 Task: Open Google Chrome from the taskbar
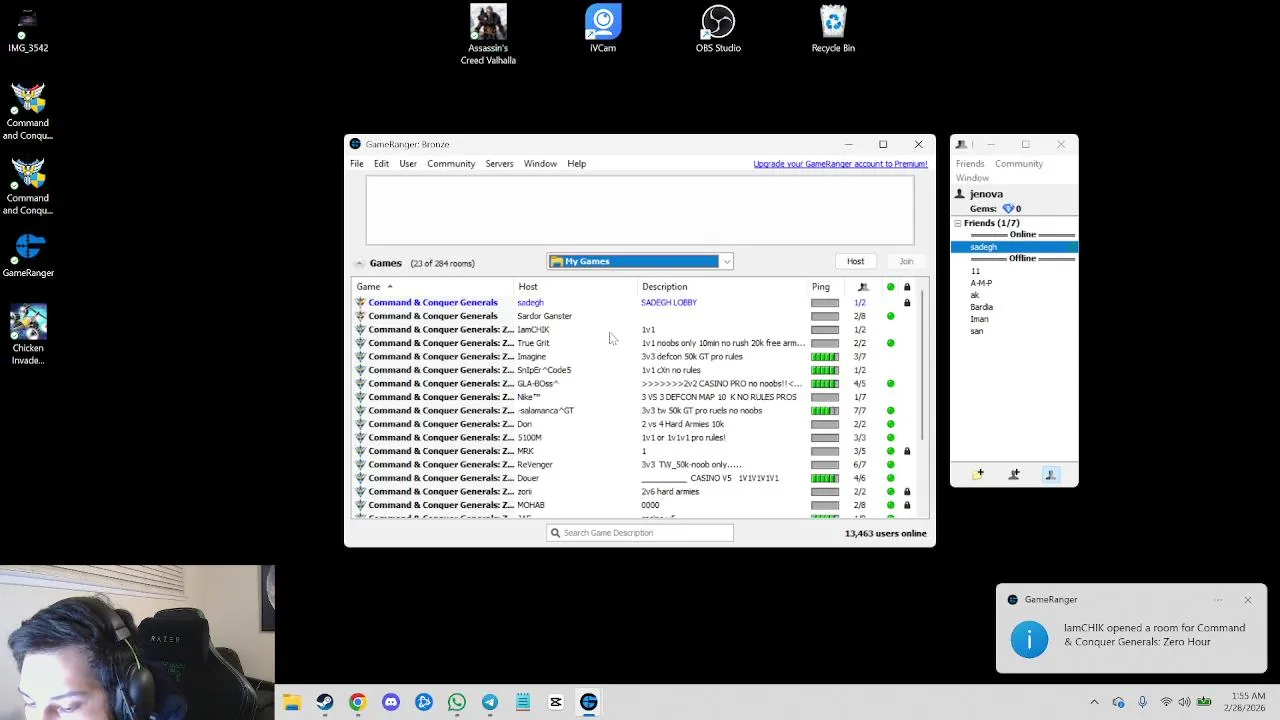coord(358,702)
